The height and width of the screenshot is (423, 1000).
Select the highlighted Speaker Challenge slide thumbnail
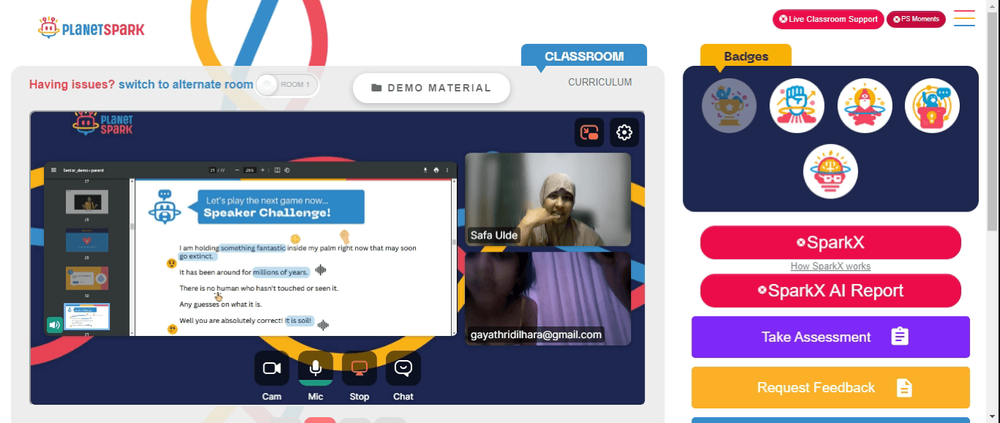[x=87, y=316]
